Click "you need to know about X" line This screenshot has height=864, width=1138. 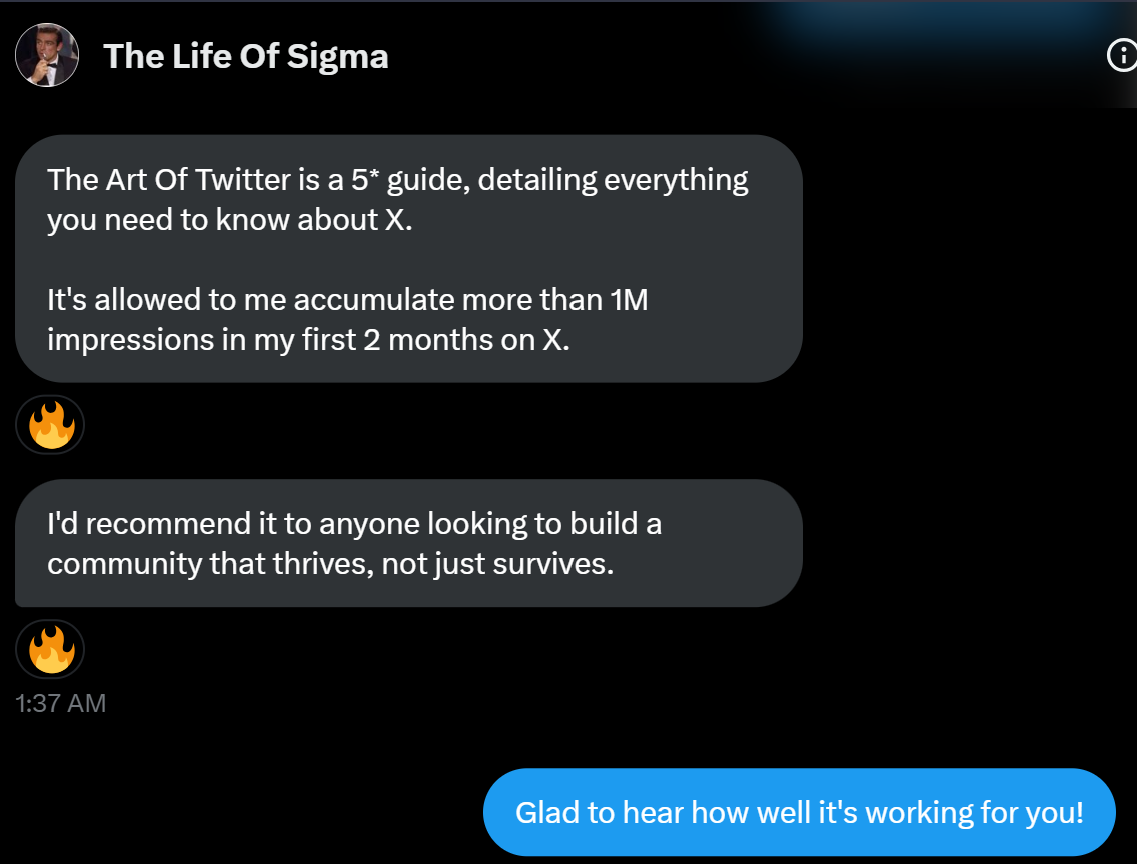230,220
